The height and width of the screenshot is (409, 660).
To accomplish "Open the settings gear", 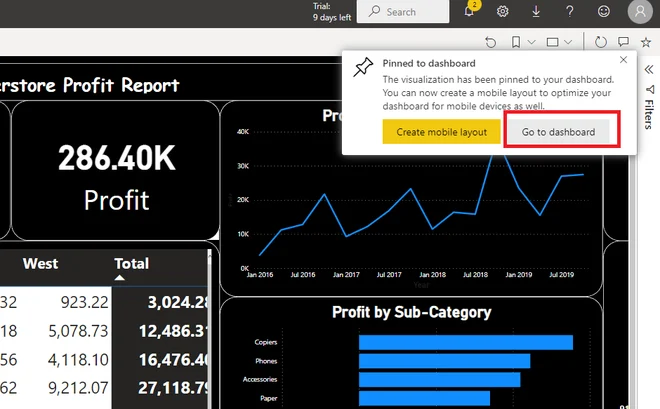I will [x=503, y=12].
